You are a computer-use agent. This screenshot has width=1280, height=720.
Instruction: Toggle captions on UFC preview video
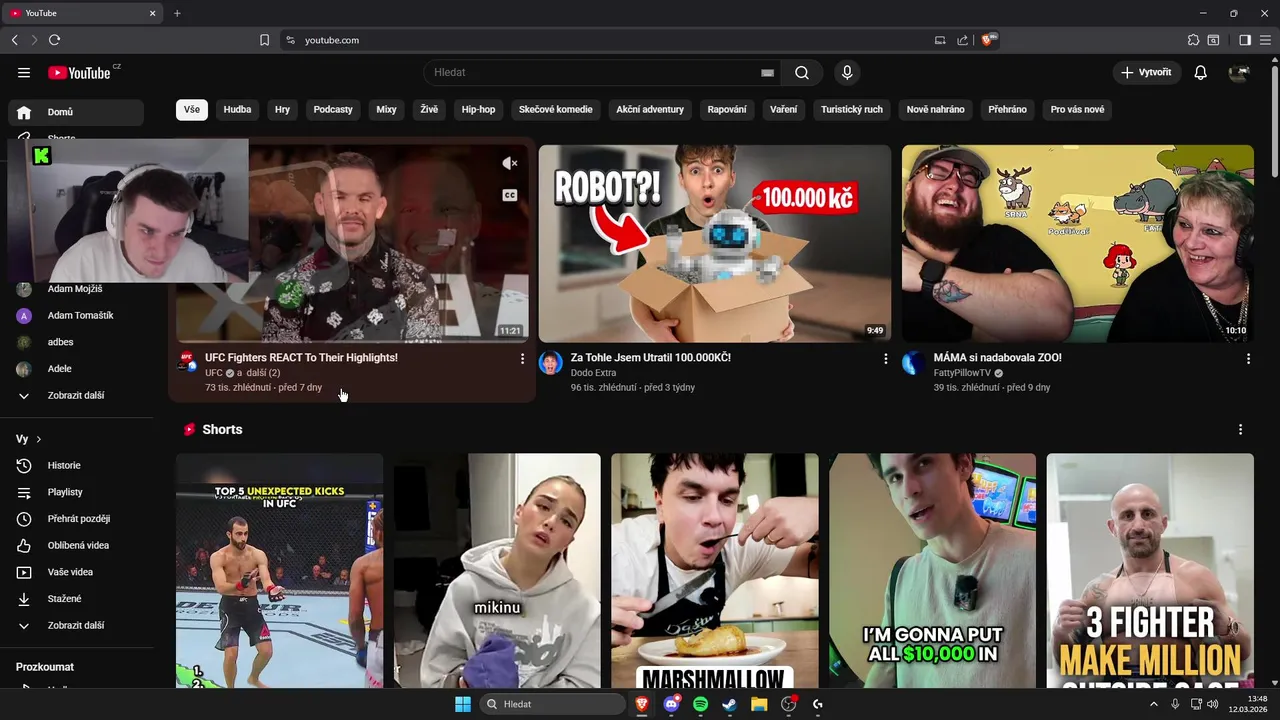click(x=510, y=195)
